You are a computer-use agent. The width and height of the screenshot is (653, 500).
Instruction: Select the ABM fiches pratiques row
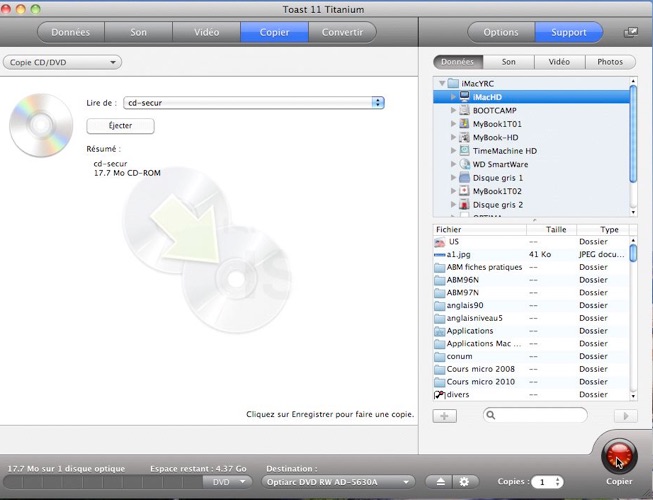(531, 267)
